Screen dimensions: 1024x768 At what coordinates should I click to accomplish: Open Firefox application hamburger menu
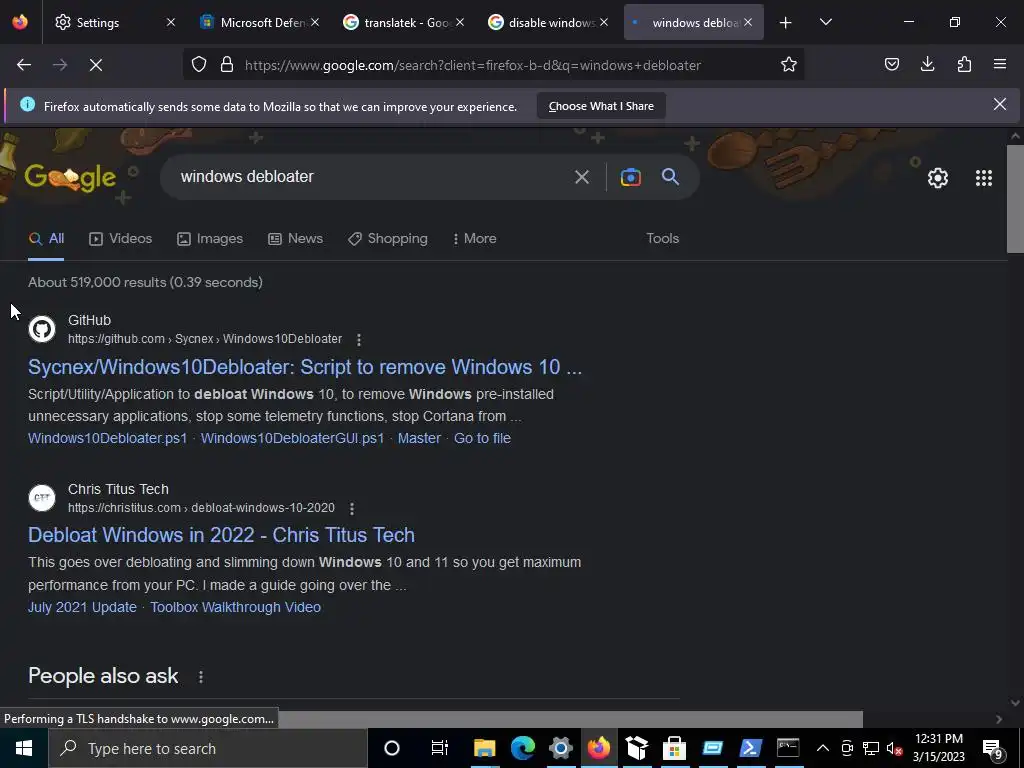(x=1000, y=64)
